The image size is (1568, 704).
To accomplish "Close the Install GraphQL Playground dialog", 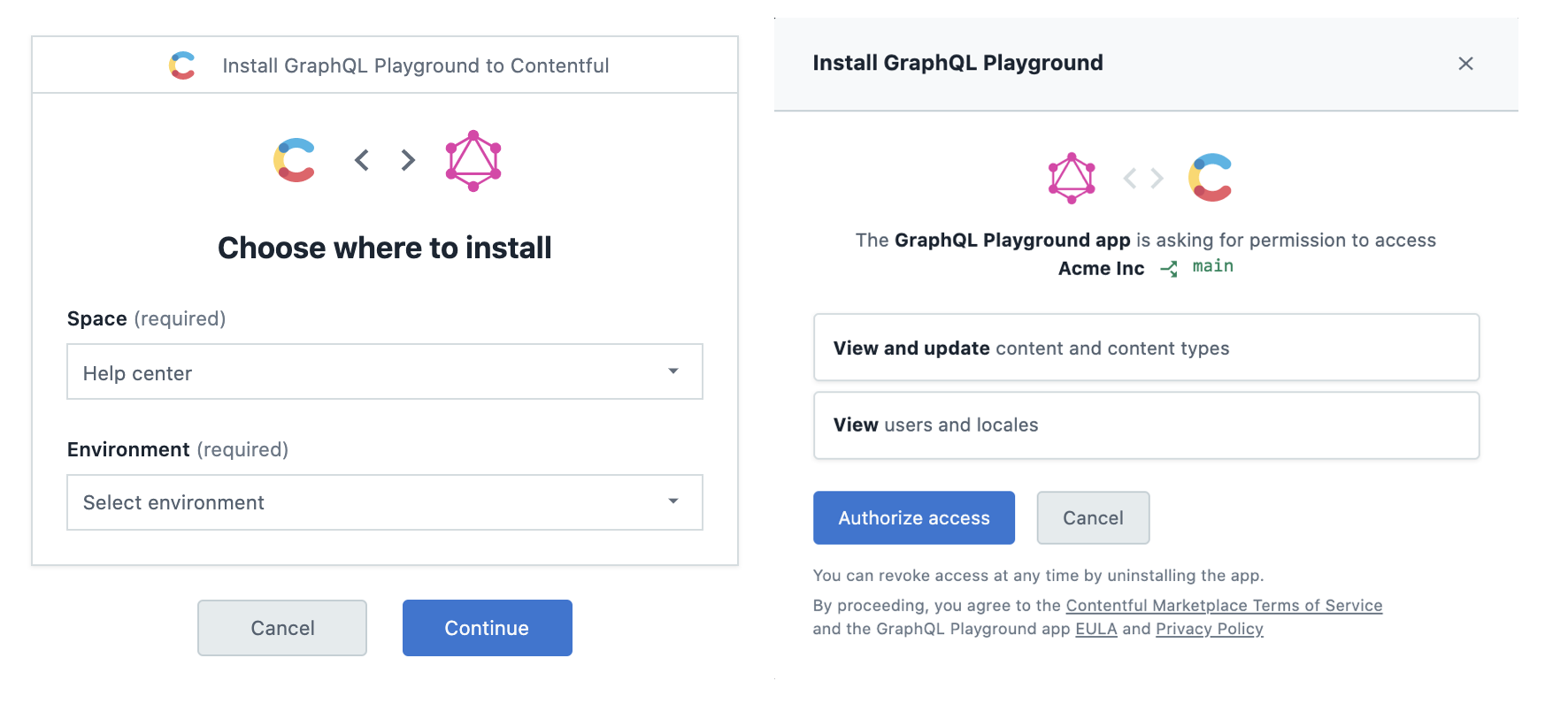I will tap(1465, 64).
